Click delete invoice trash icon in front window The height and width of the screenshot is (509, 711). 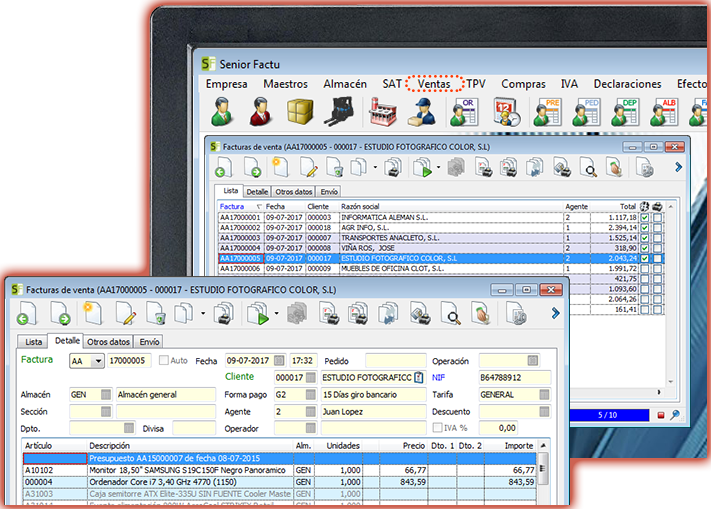[x=156, y=314]
